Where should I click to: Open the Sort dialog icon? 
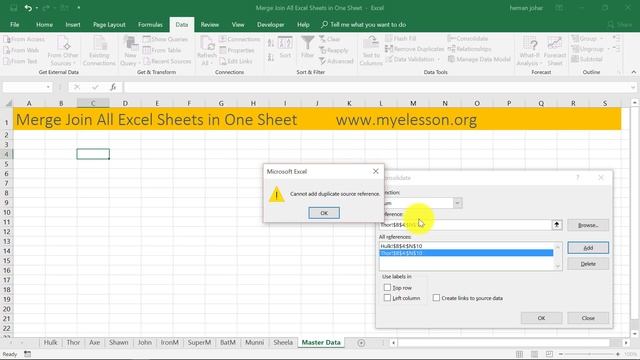(x=285, y=43)
